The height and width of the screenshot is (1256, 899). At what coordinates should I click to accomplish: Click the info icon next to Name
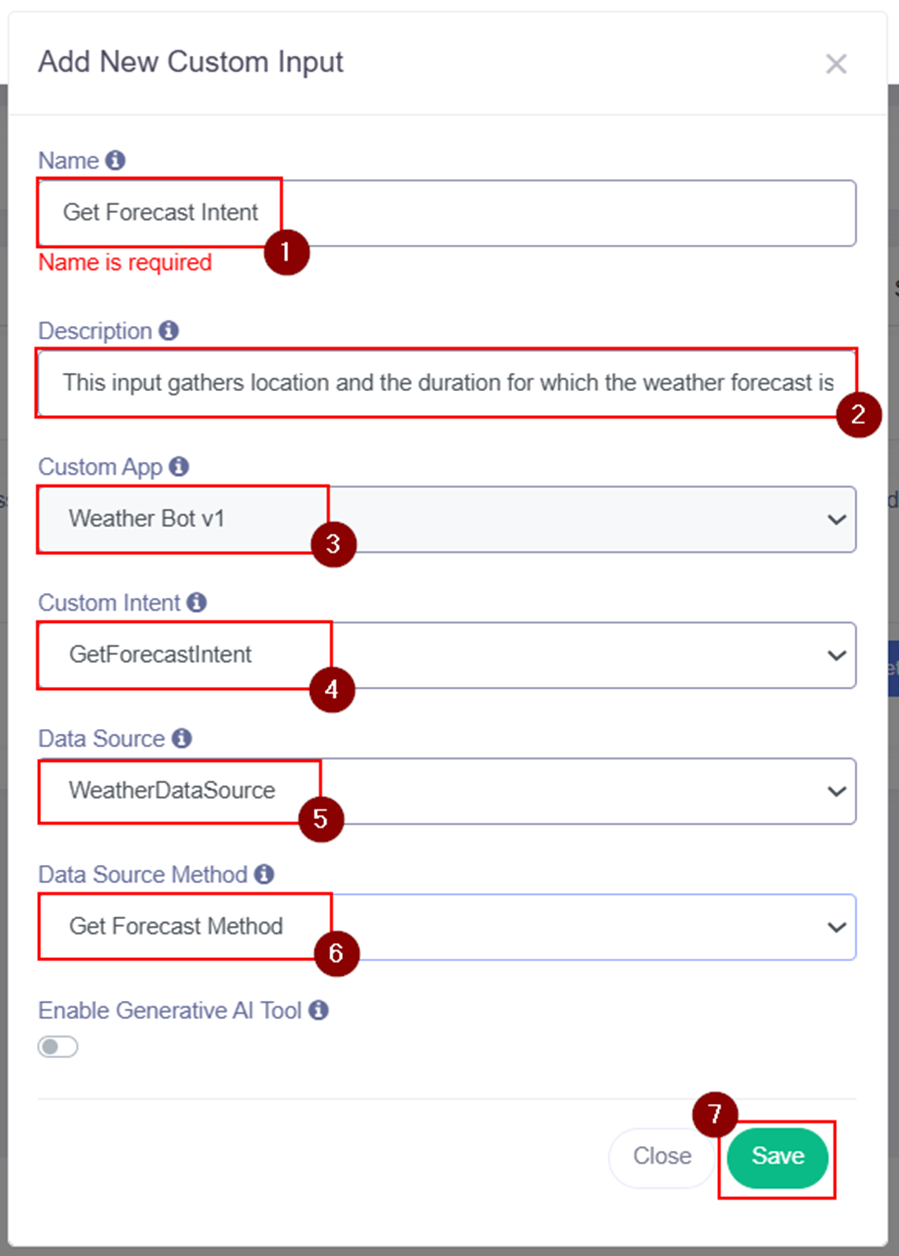click(x=116, y=160)
